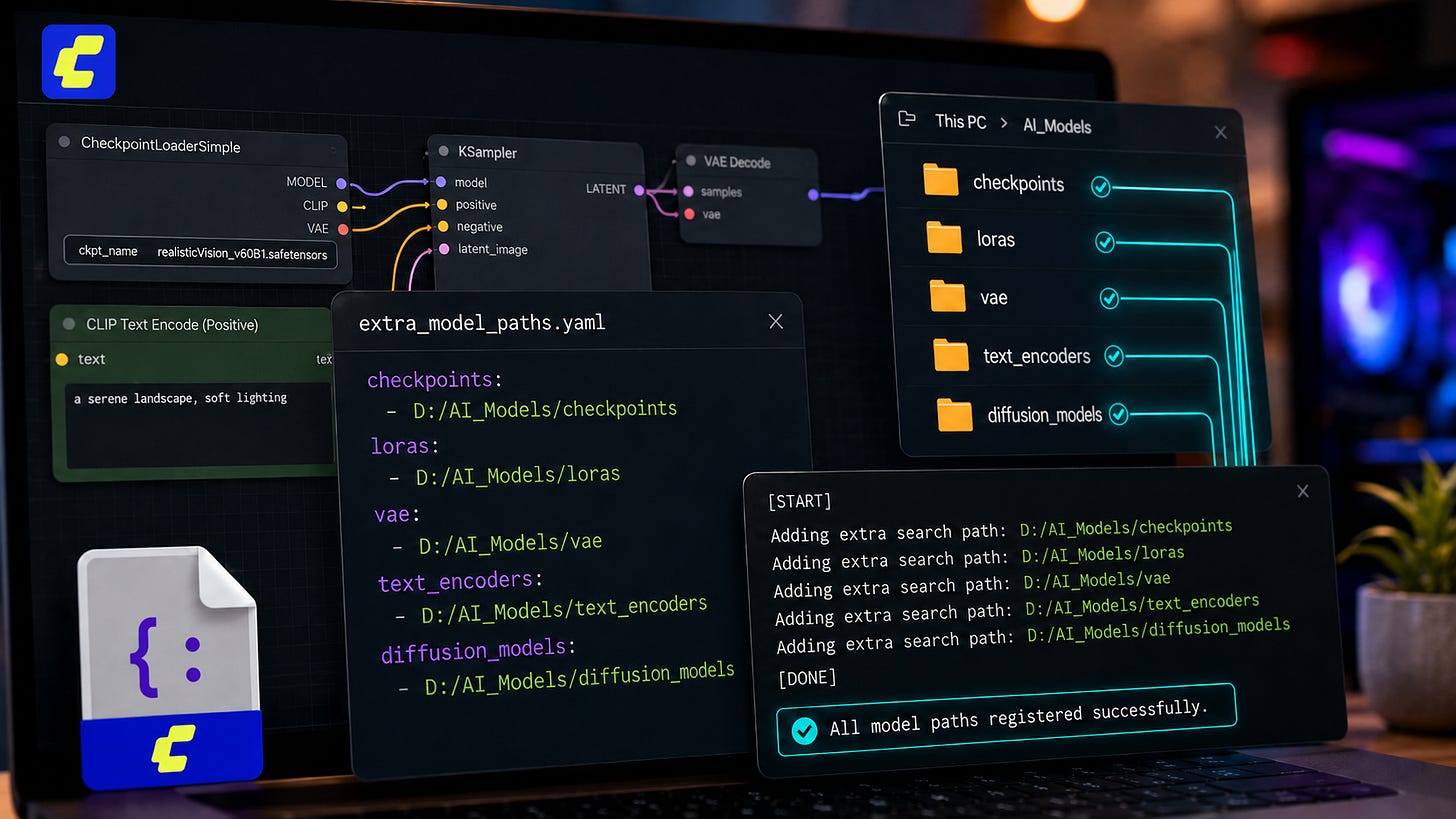This screenshot has height=819, width=1456.
Task: Click the 'All model paths registered successfully' banner
Action: (1006, 719)
